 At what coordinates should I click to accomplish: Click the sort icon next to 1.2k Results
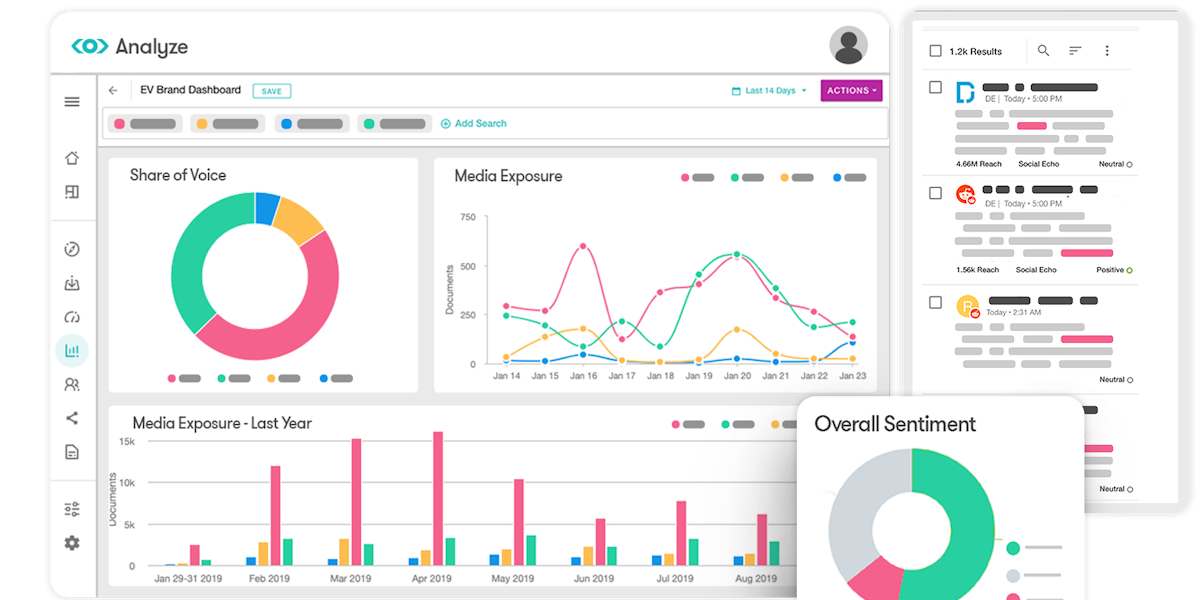(1075, 50)
